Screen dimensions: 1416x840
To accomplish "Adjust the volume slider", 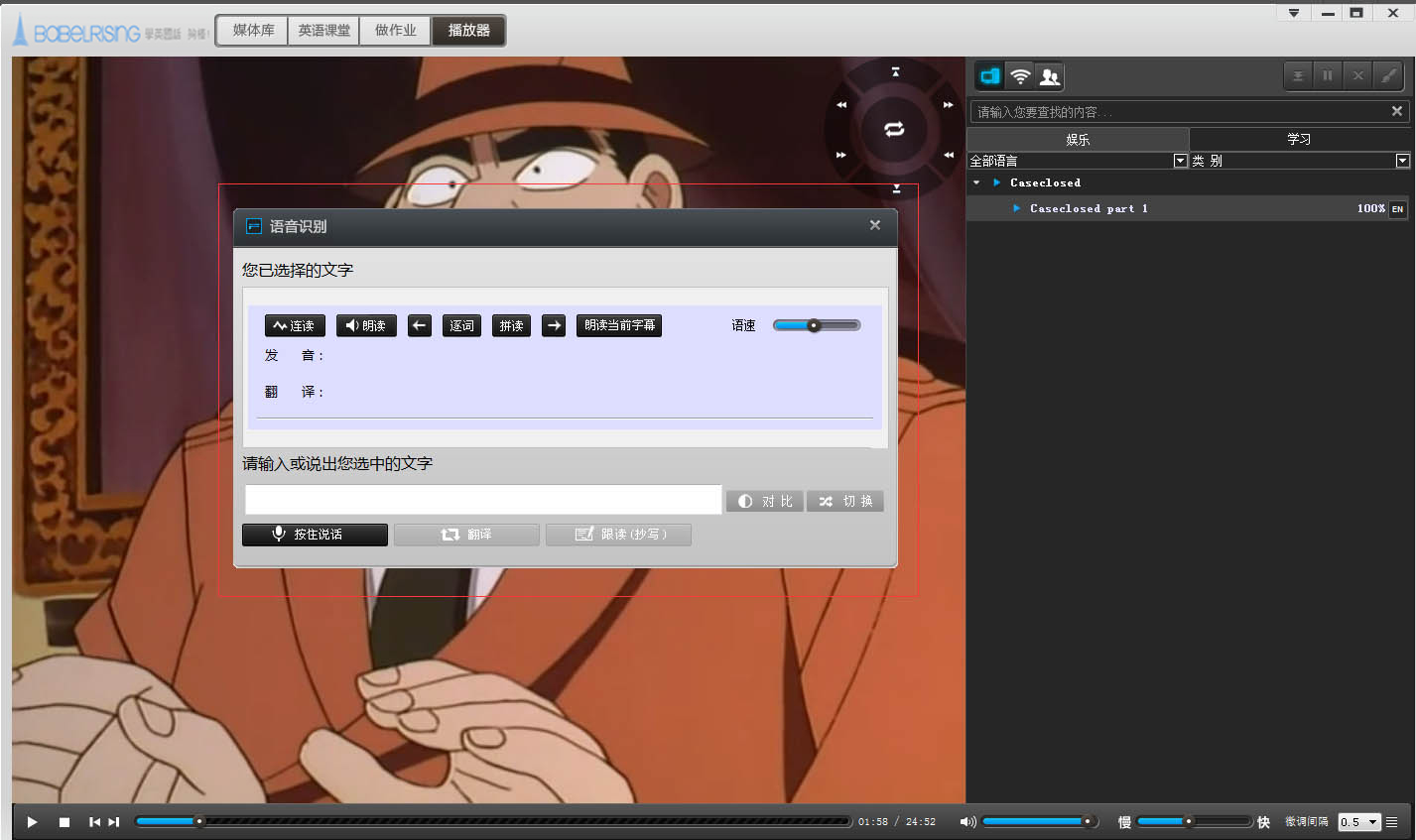I will coord(1040,821).
